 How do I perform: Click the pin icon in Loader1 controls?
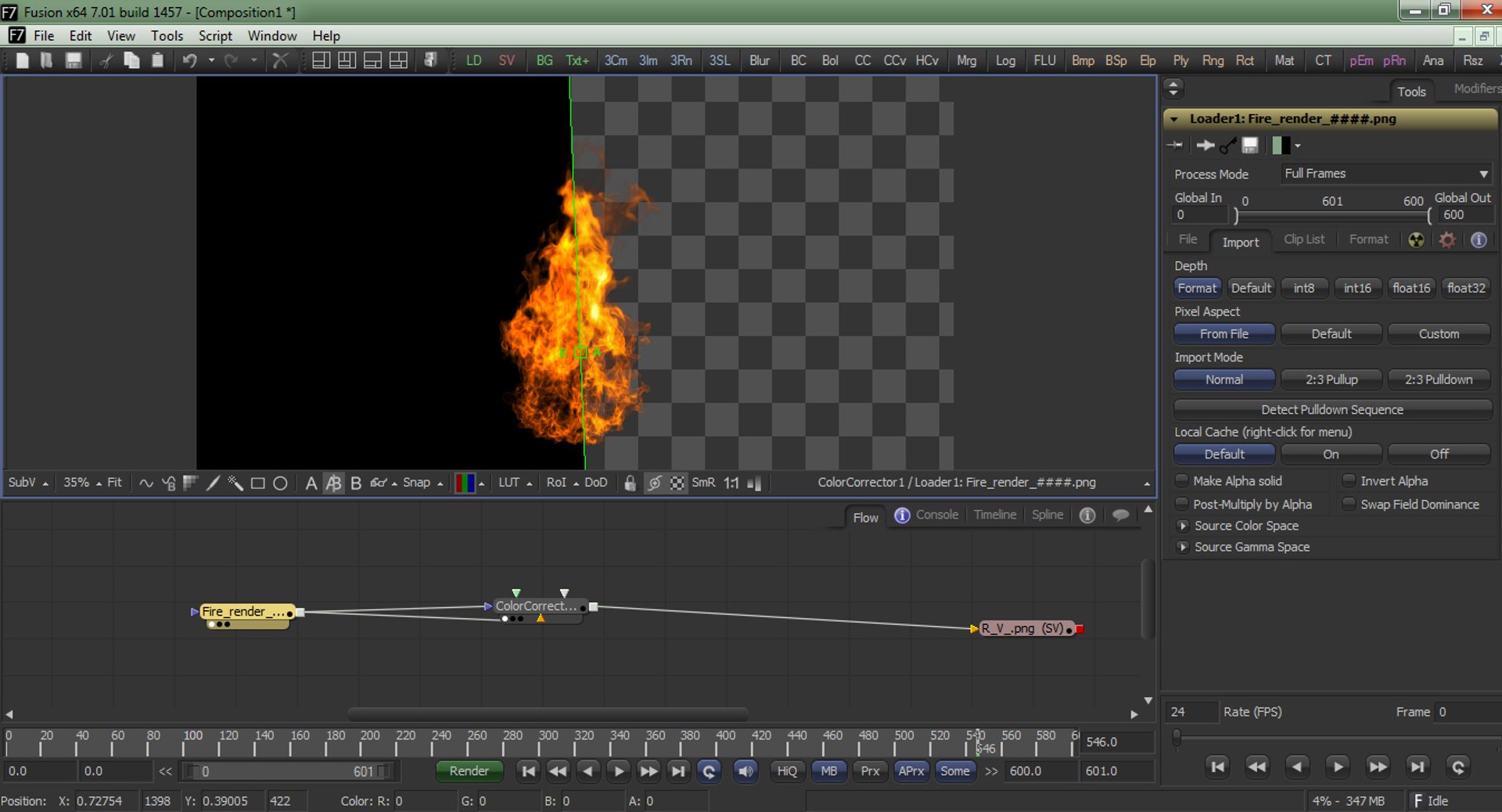1175,146
